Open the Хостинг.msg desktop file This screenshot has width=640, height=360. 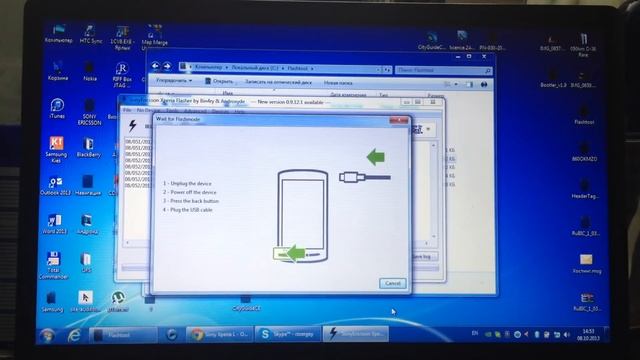[x=587, y=263]
